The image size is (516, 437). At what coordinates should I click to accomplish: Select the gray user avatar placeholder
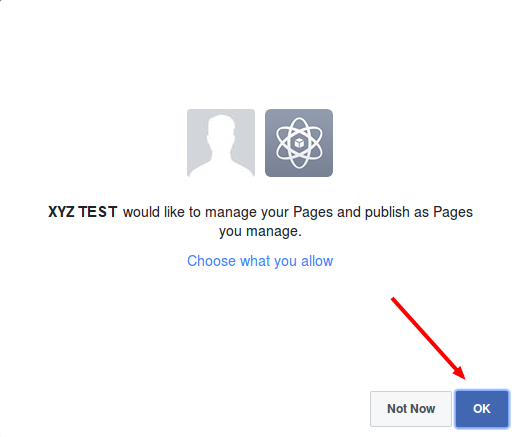[221, 143]
